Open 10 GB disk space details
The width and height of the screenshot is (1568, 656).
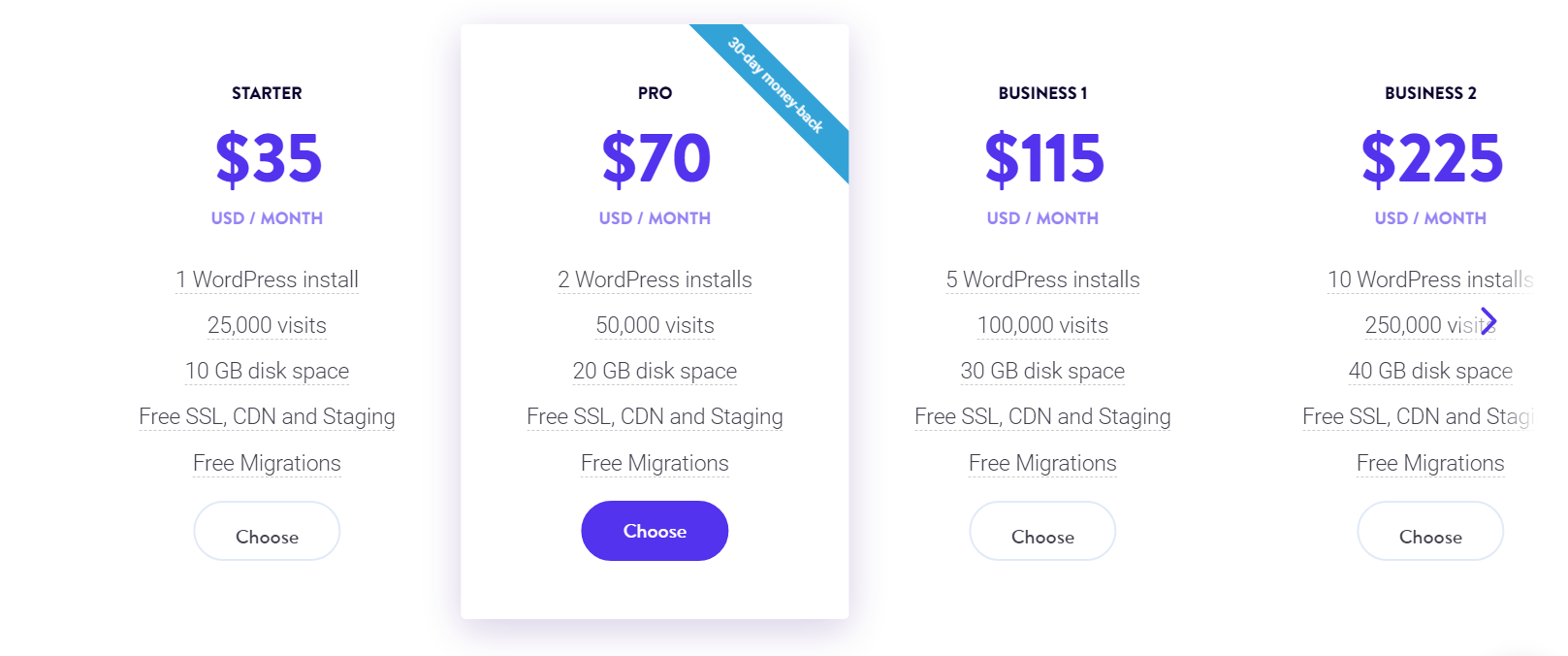click(267, 371)
